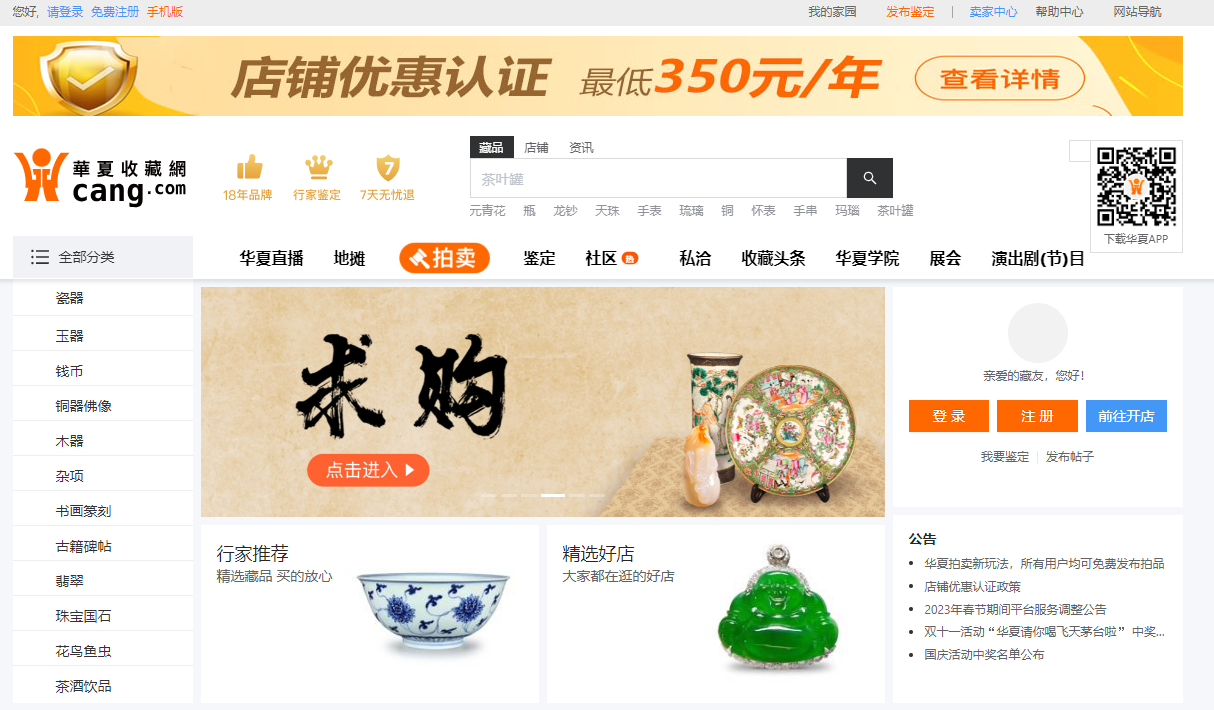Click the blue 前往开店 button
1214x710 pixels.
coord(1126,416)
